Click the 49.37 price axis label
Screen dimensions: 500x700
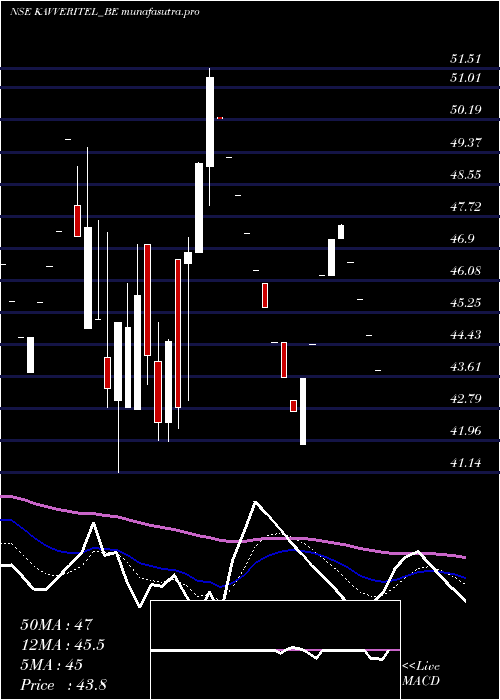tap(466, 142)
